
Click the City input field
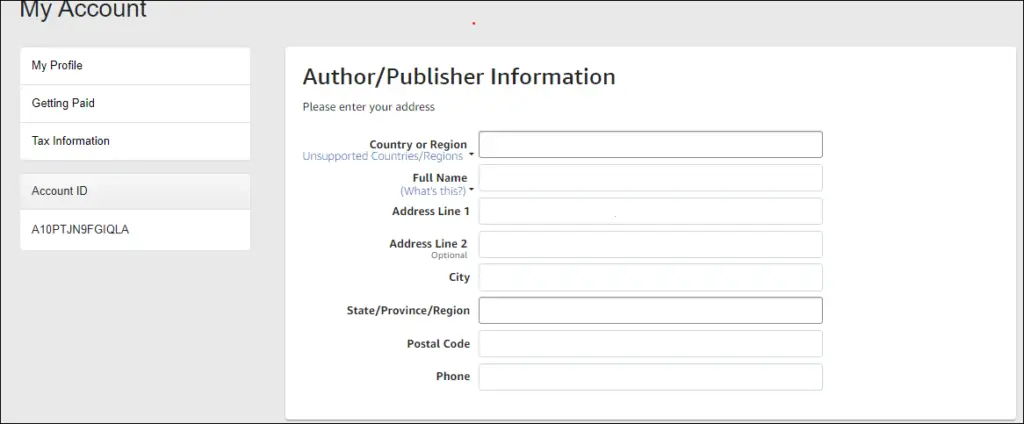click(x=650, y=277)
